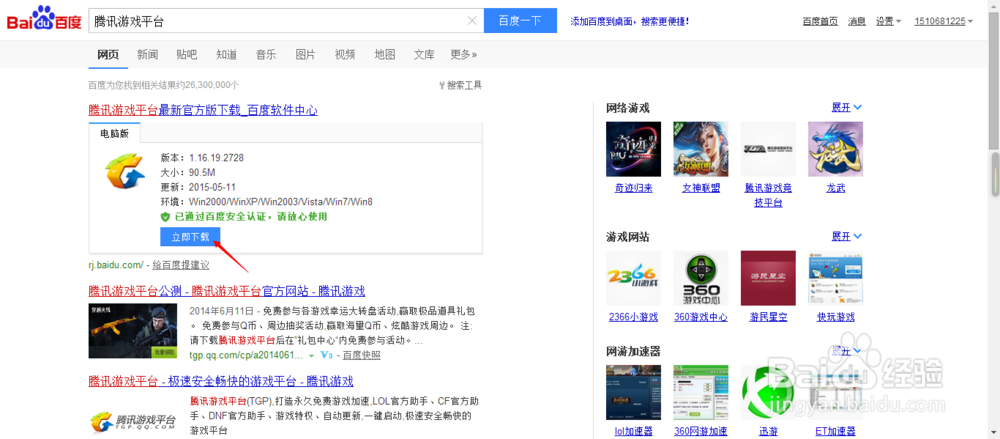Click the 游民星空 site logo

(x=768, y=278)
